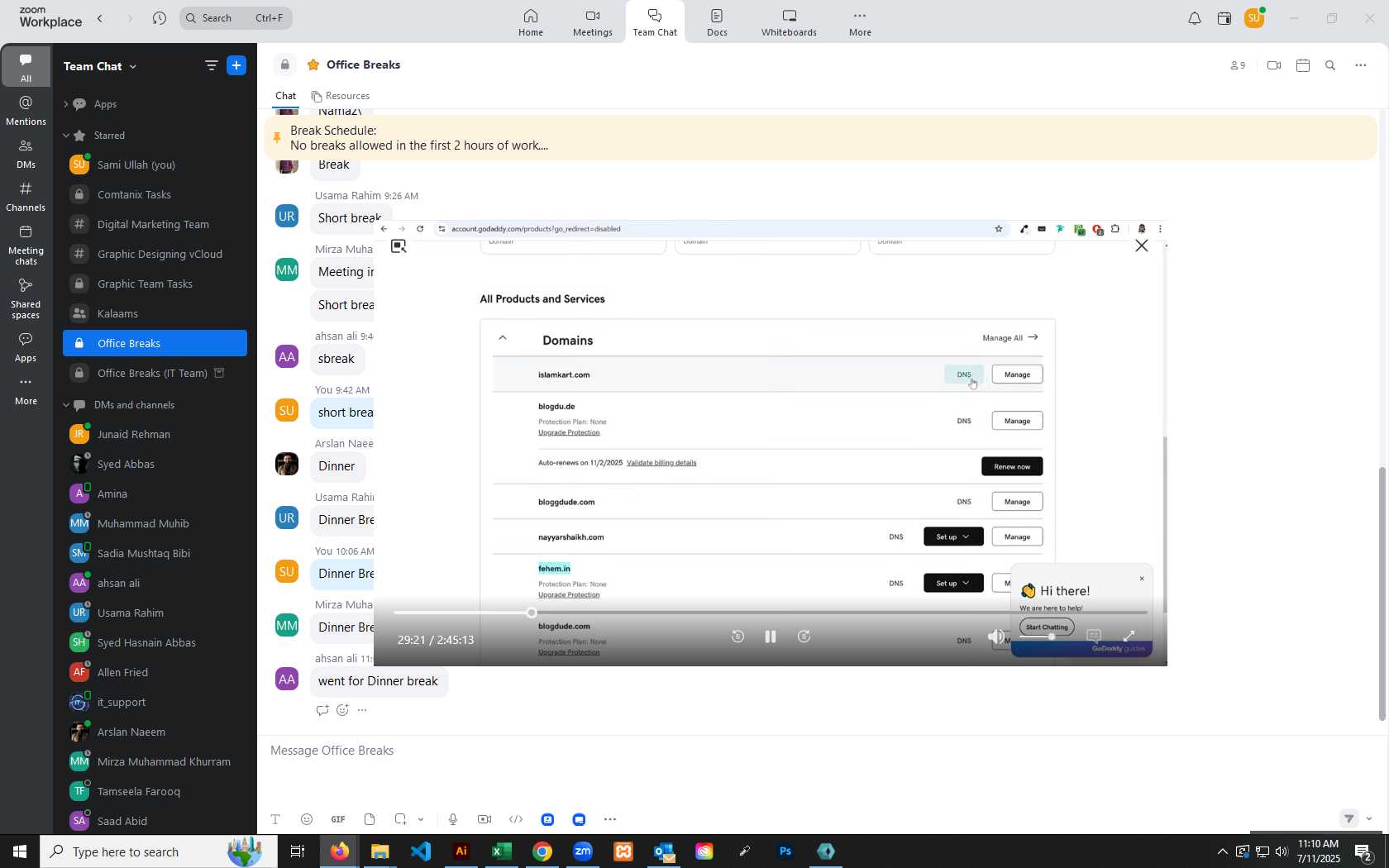Open the chat filter icon
The height and width of the screenshot is (868, 1389).
coord(211,65)
